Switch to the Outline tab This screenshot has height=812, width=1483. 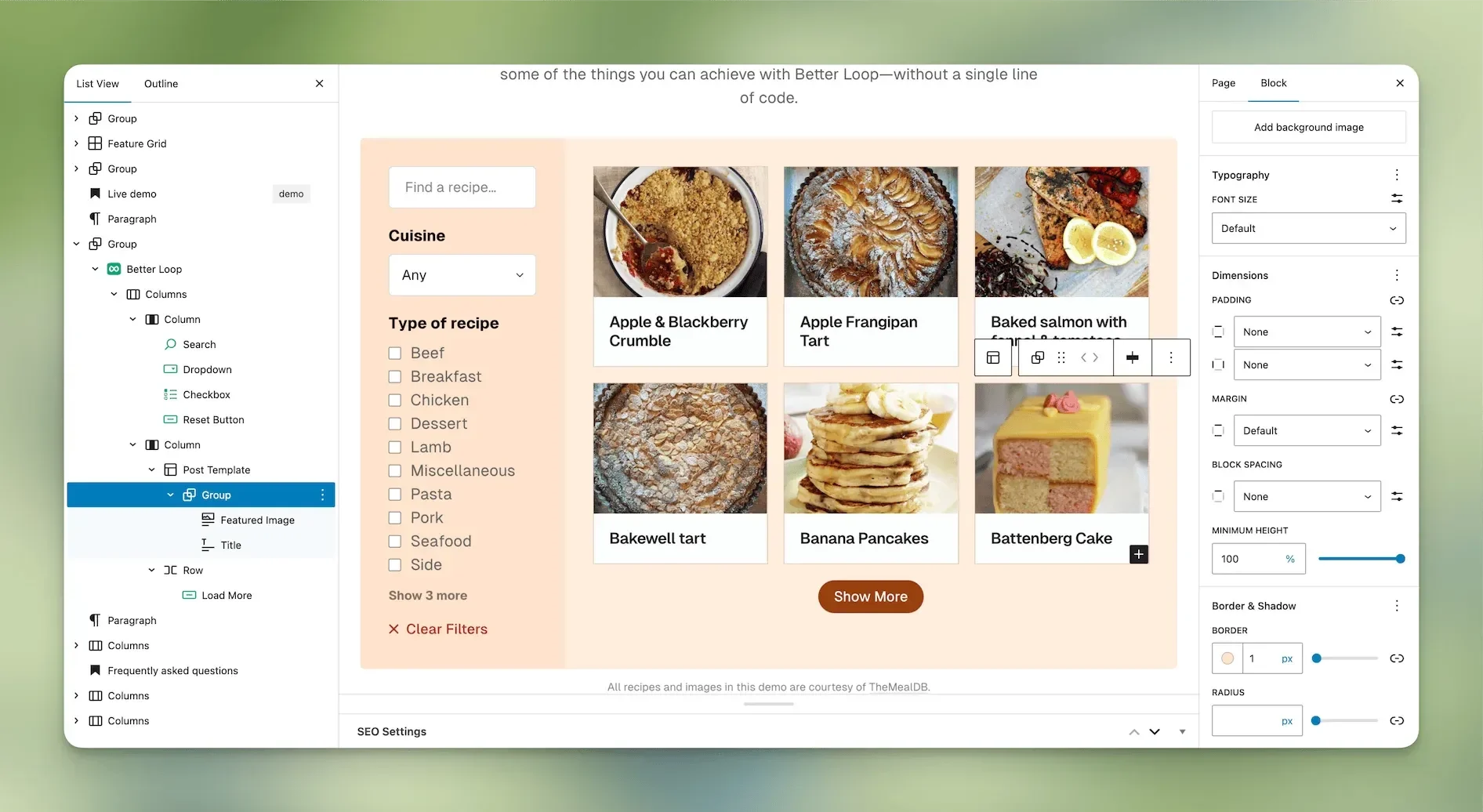click(x=161, y=84)
